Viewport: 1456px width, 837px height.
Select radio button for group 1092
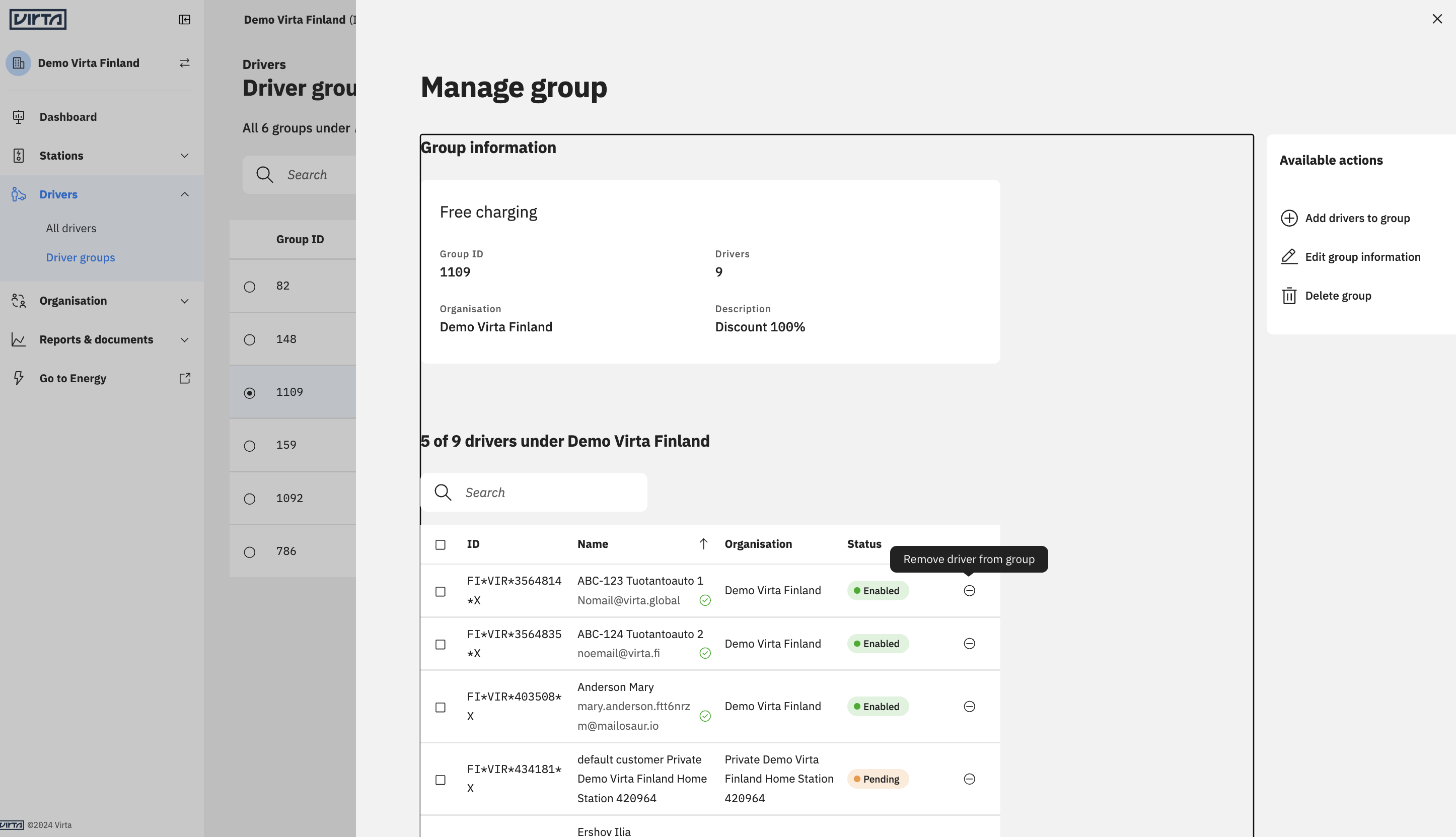[x=249, y=499]
